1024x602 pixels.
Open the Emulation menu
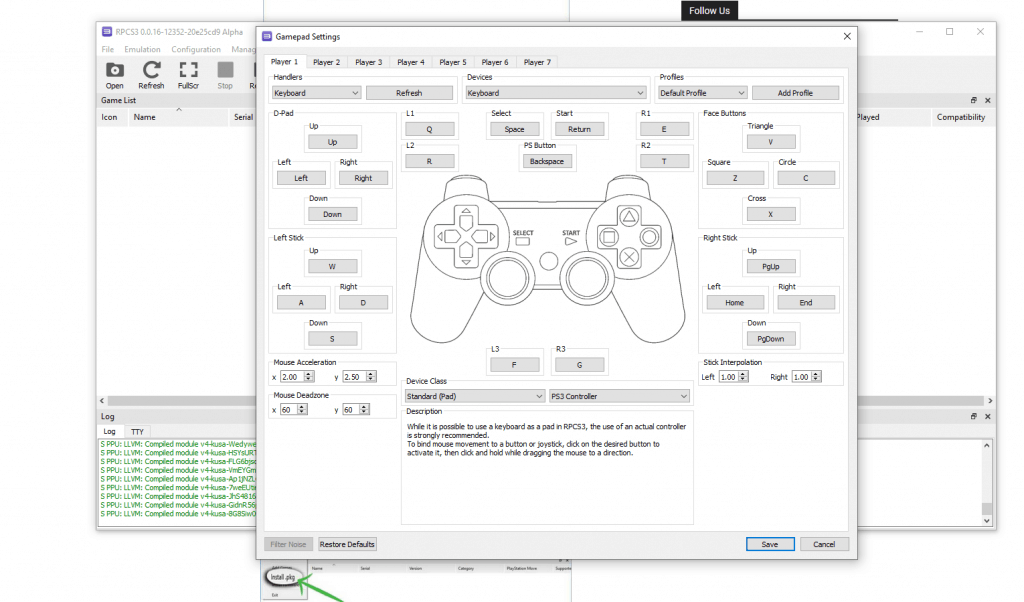pyautogui.click(x=142, y=49)
